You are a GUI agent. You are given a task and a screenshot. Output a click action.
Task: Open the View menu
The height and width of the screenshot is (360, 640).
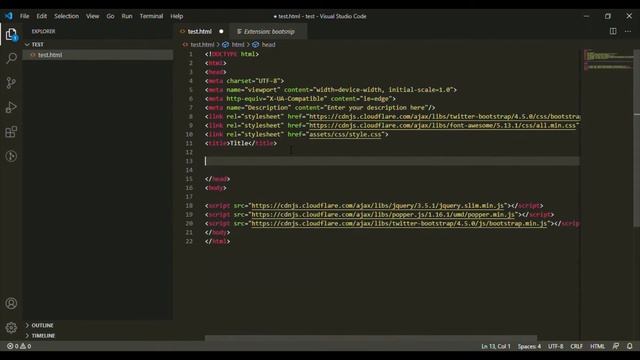[x=93, y=16]
